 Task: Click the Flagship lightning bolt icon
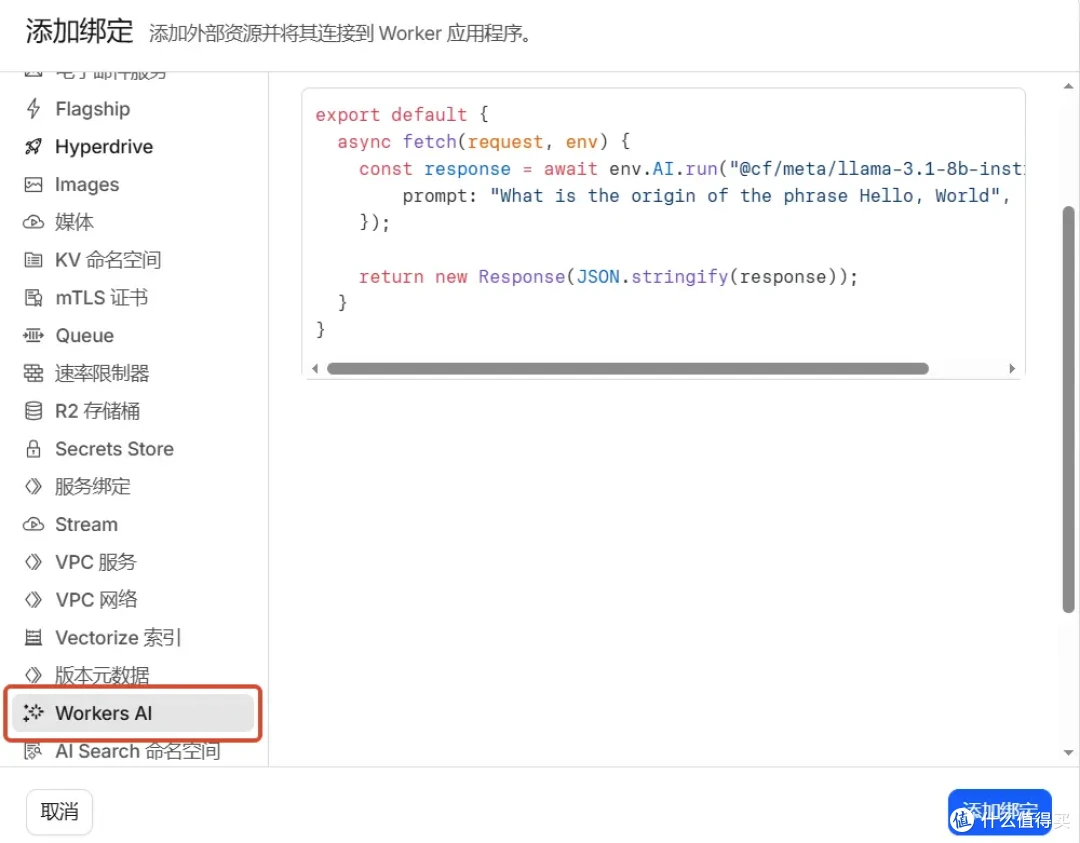click(x=33, y=109)
